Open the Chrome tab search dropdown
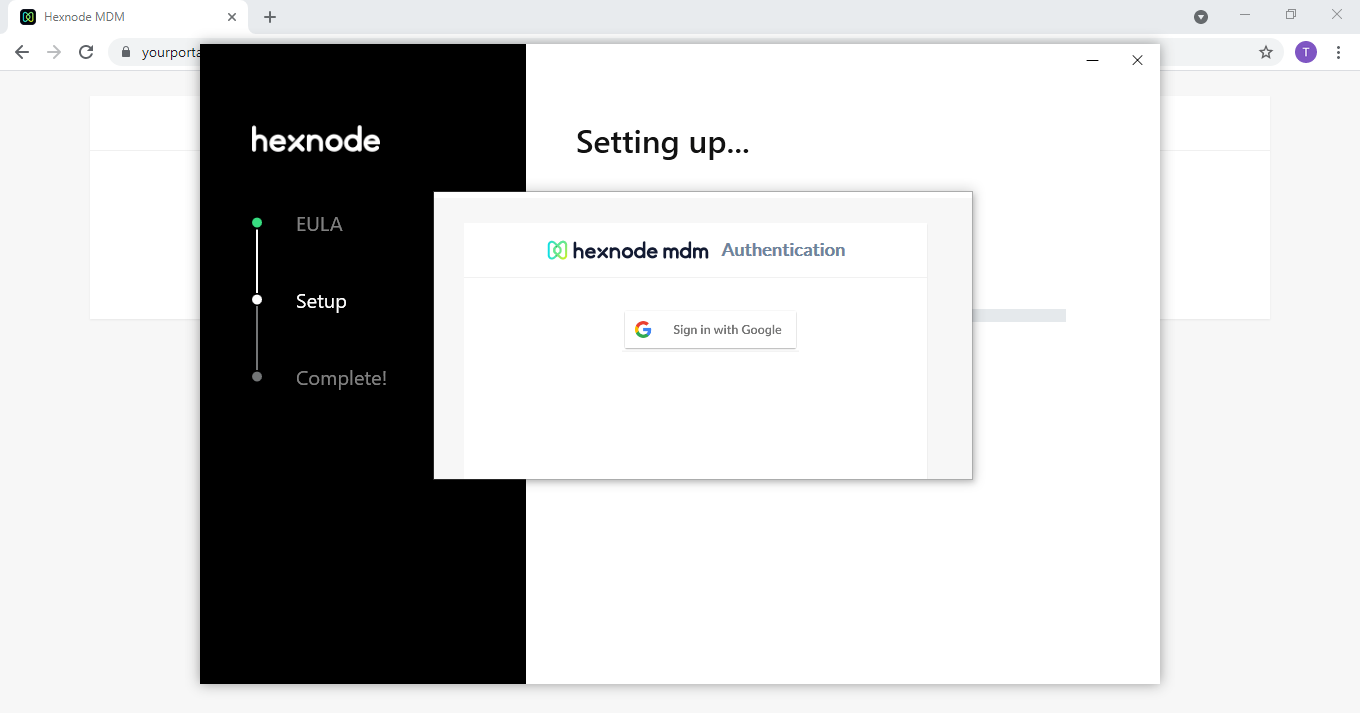The width and height of the screenshot is (1360, 713). tap(1201, 17)
